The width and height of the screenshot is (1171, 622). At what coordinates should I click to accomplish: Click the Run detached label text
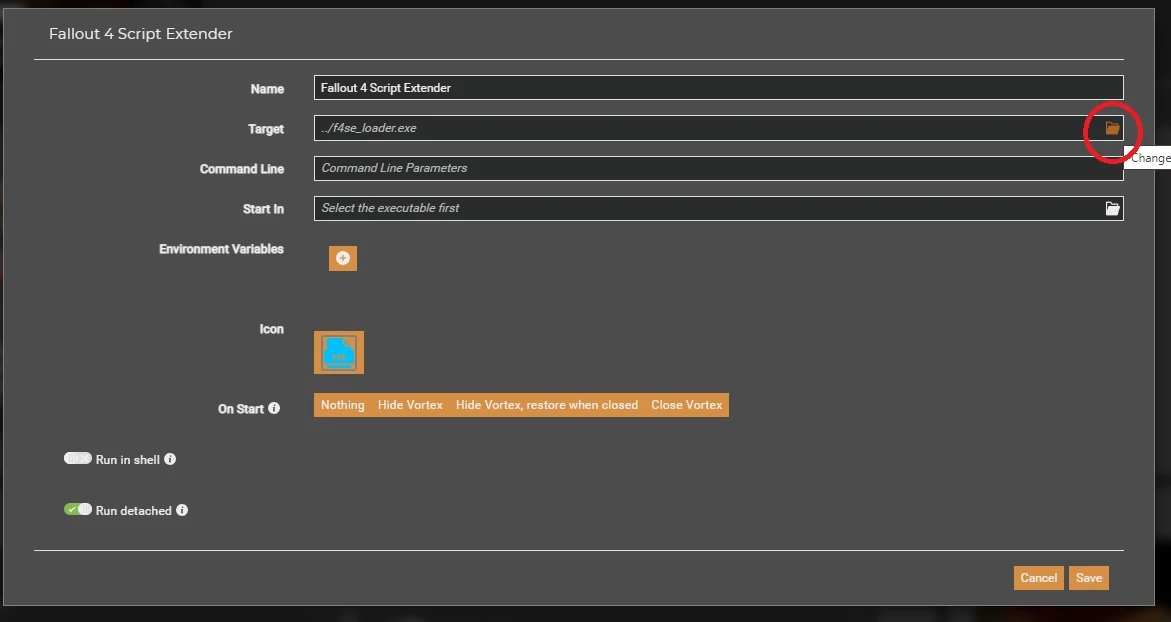pos(134,511)
